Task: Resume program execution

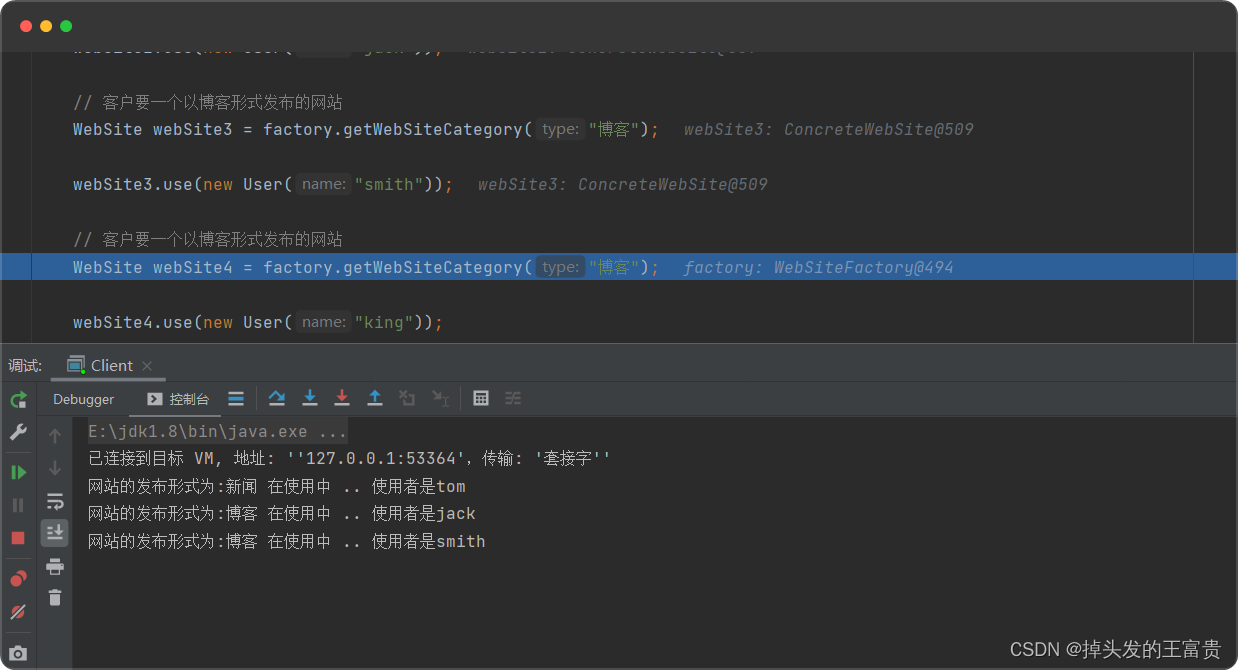Action: click(x=18, y=472)
